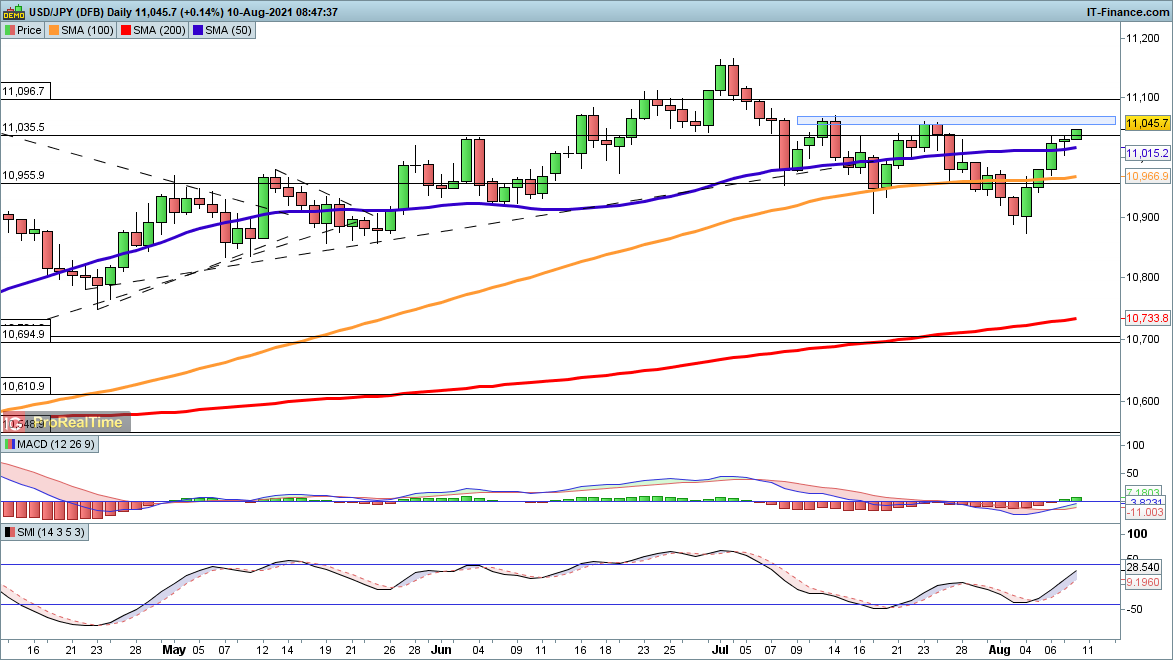Click the MACD value -11.003 tag

pos(1145,512)
